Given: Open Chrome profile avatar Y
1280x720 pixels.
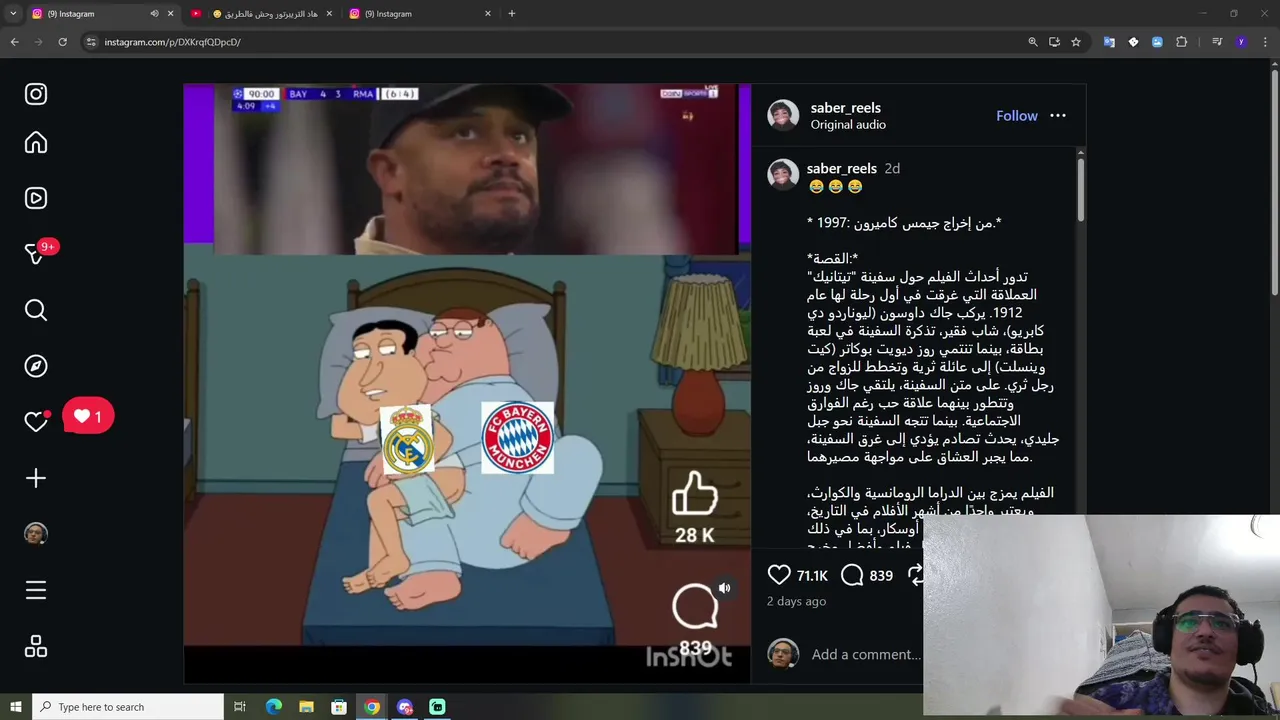Looking at the screenshot, I should tap(1241, 42).
